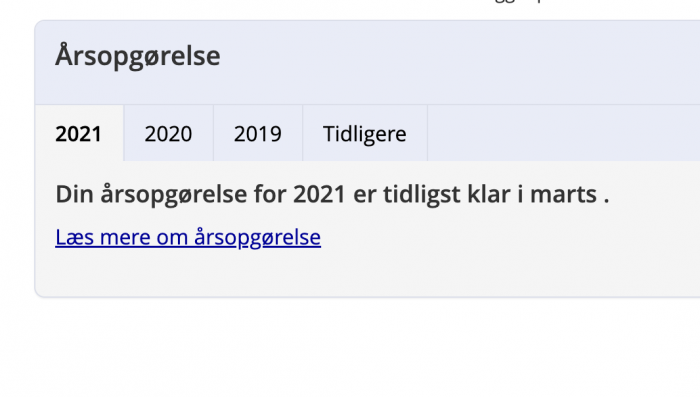Click the word 'Din' starting the message
This screenshot has height=397, width=700.
point(74,194)
